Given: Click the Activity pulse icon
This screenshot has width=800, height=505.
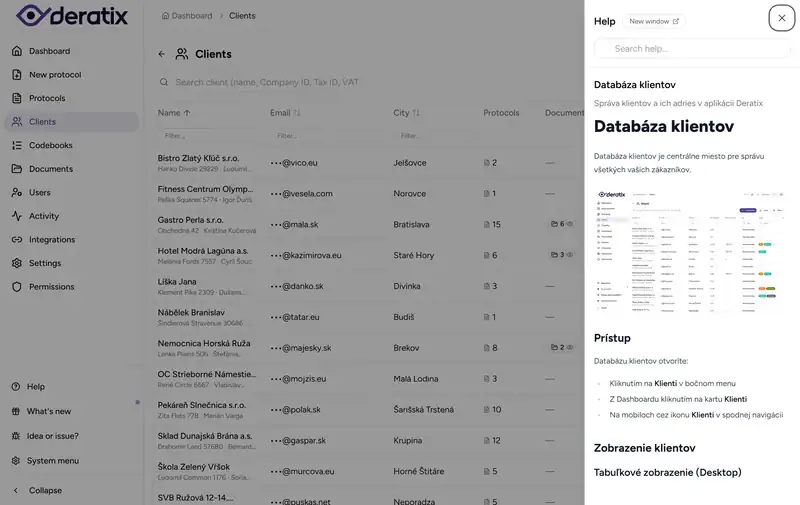Looking at the screenshot, I should coord(17,216).
